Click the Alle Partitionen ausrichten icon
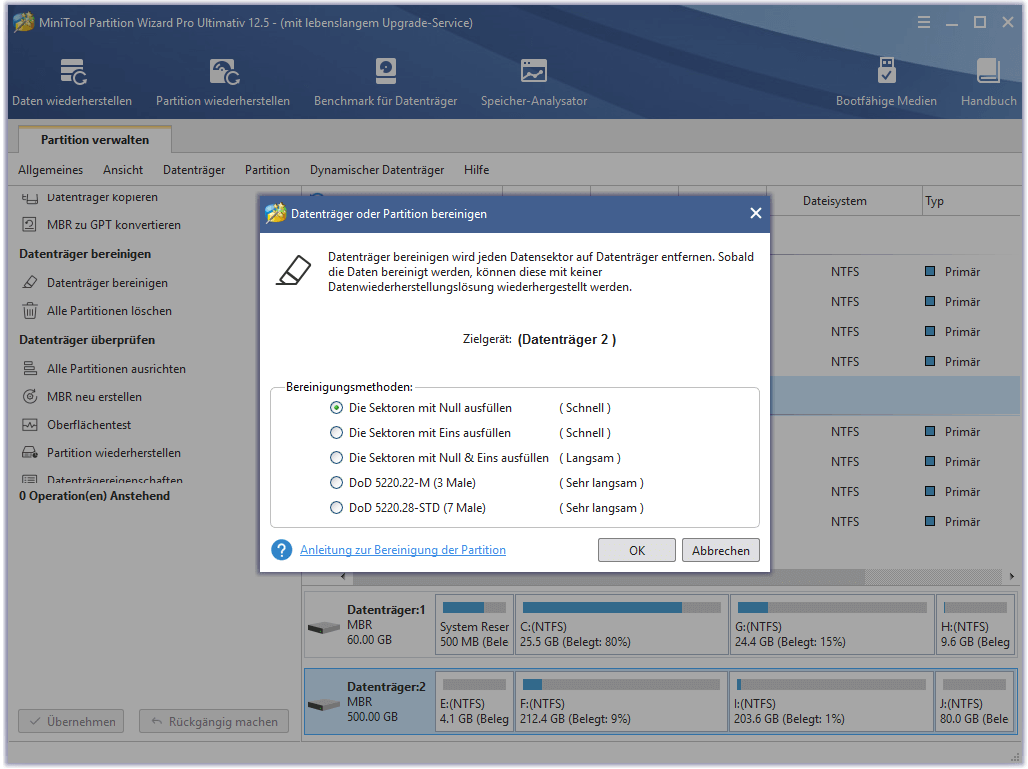The image size is (1028, 769). [x=30, y=368]
